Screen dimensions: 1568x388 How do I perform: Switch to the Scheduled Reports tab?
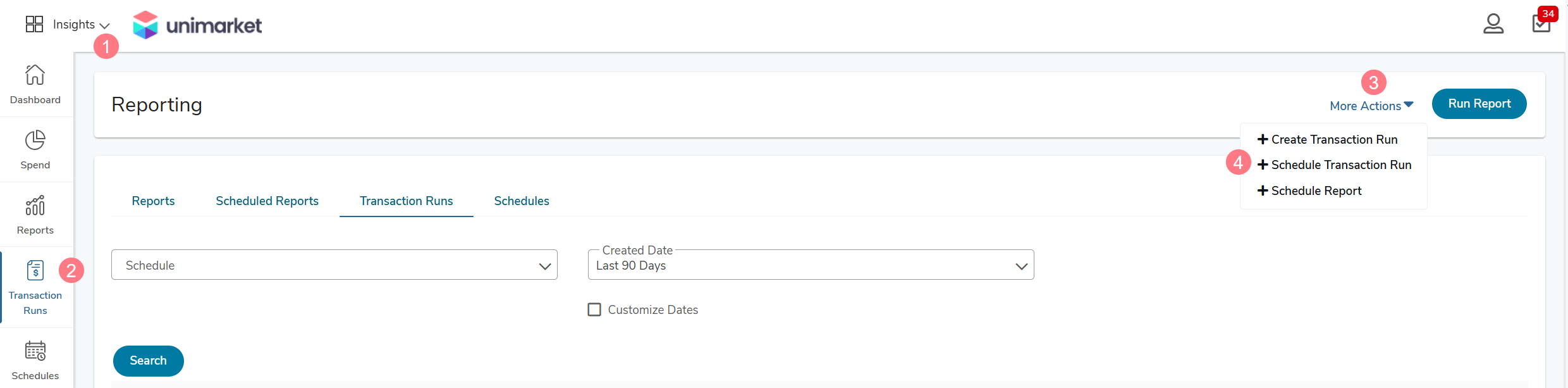point(267,201)
